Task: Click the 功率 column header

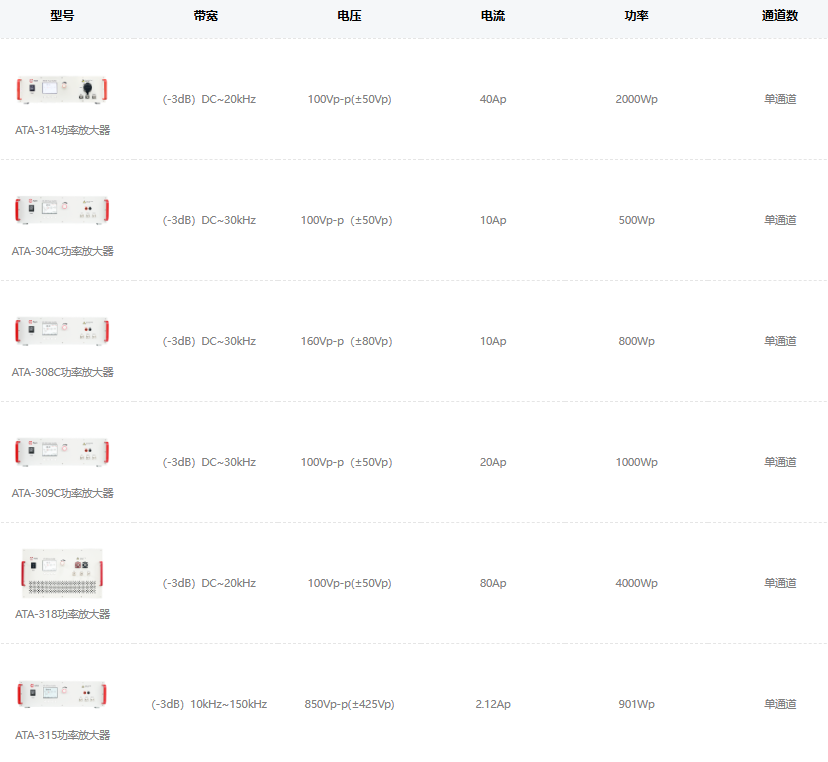Action: (636, 16)
